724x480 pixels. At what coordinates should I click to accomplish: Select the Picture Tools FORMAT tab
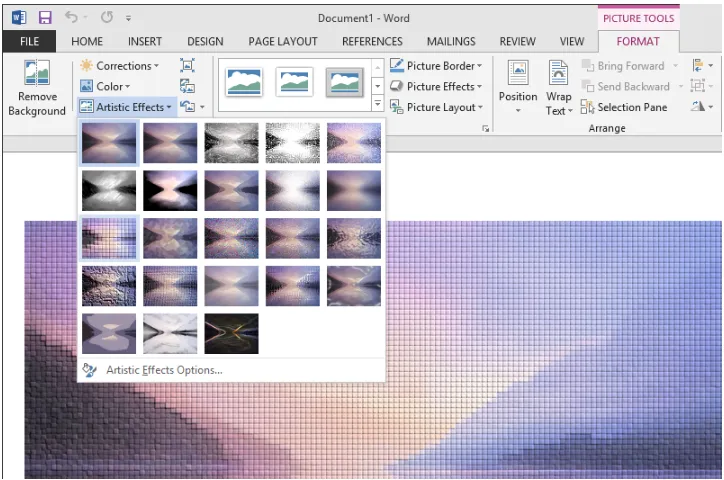point(638,42)
